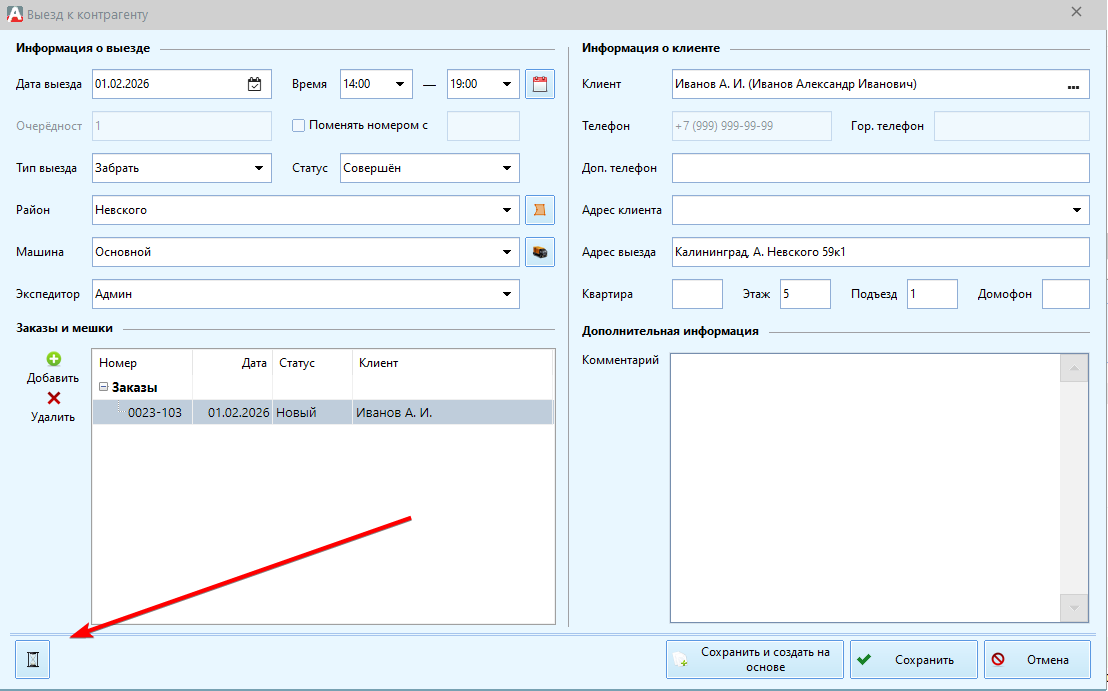Open the Район Невского dropdown
The width and height of the screenshot is (1108, 691).
pyautogui.click(x=507, y=210)
